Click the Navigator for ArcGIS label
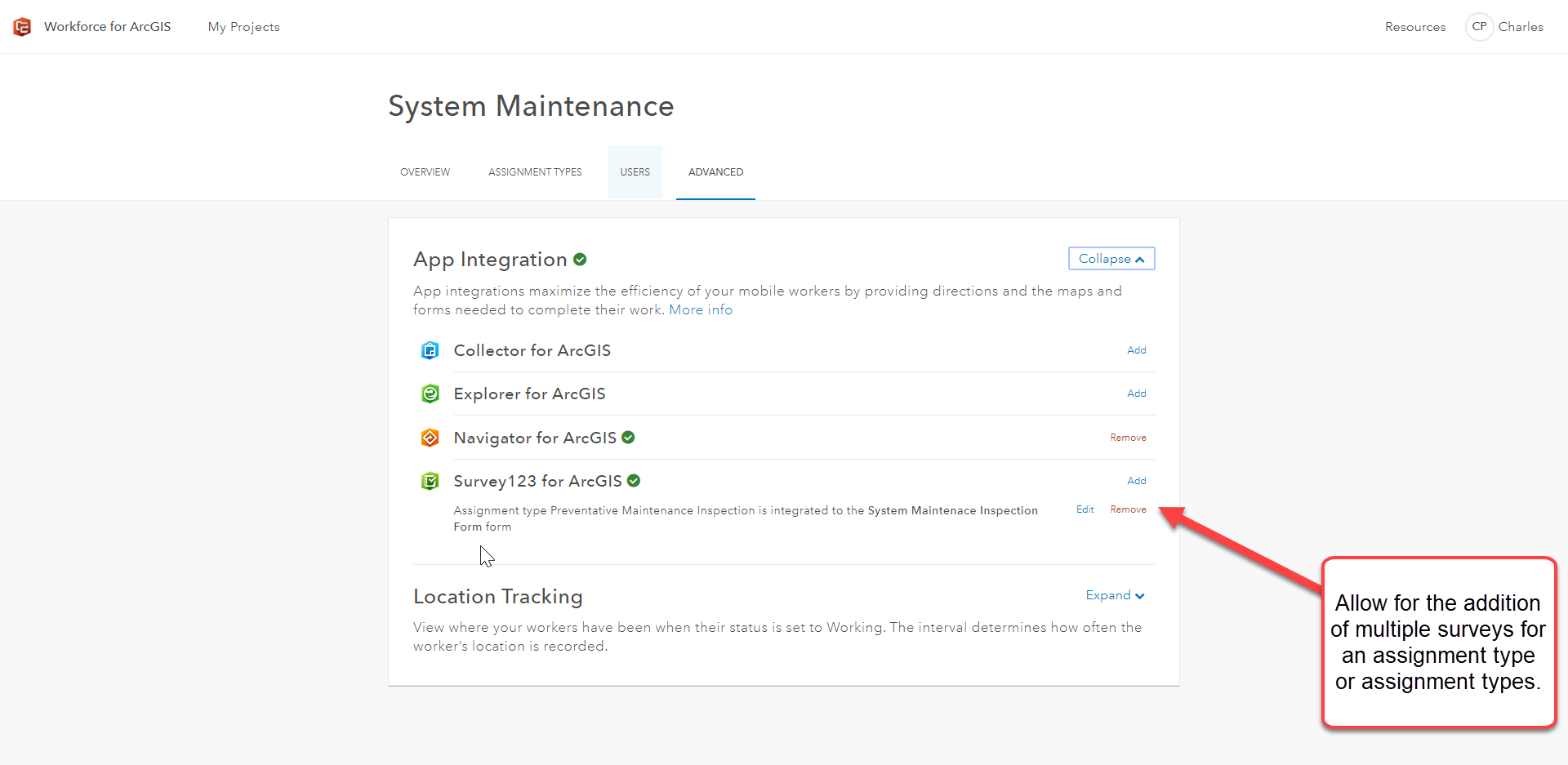This screenshot has height=765, width=1568. [535, 438]
